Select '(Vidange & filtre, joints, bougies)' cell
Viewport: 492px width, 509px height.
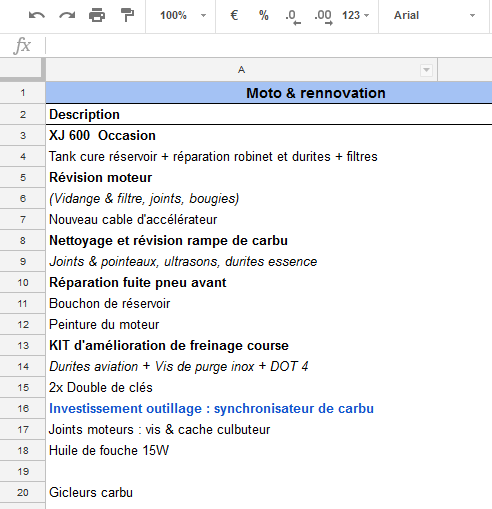click(x=241, y=198)
